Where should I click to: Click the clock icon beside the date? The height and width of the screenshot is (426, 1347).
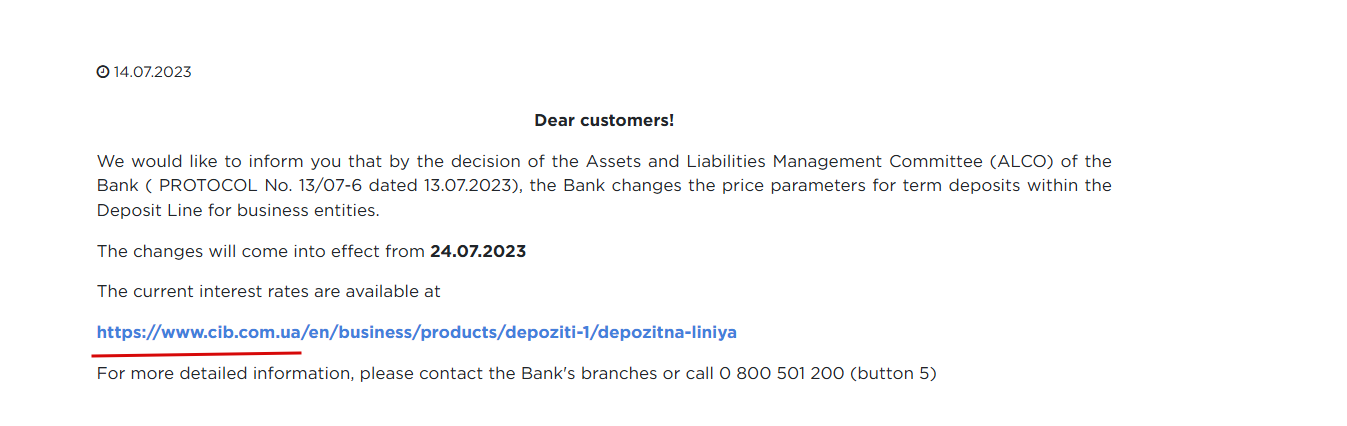tap(102, 72)
